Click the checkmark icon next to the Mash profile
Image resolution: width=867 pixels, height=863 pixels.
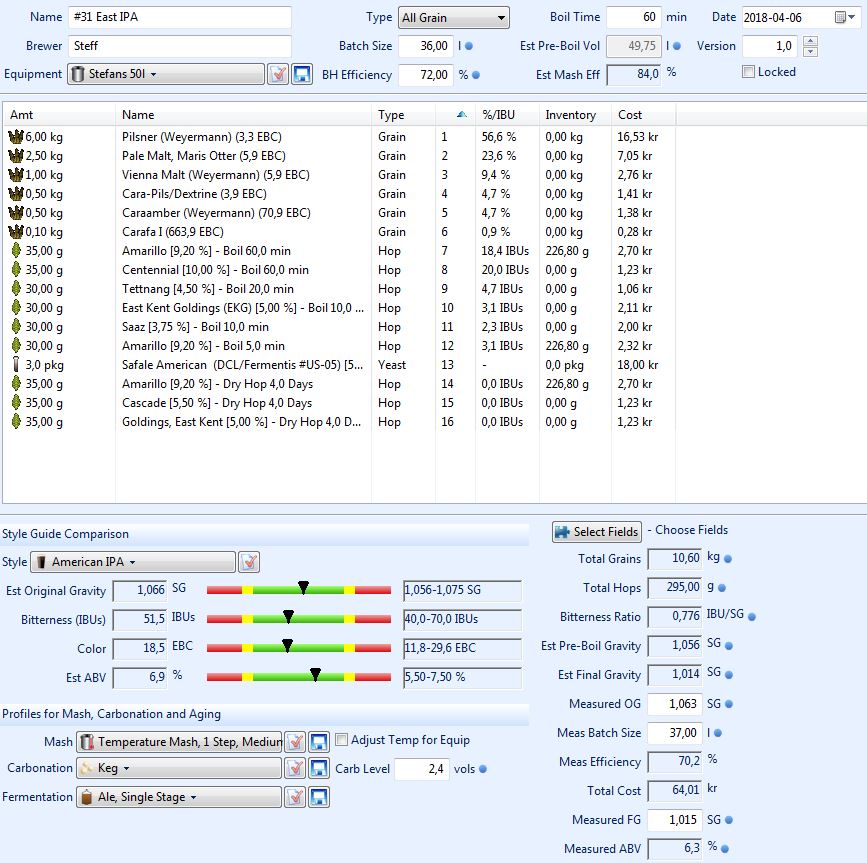pos(296,741)
